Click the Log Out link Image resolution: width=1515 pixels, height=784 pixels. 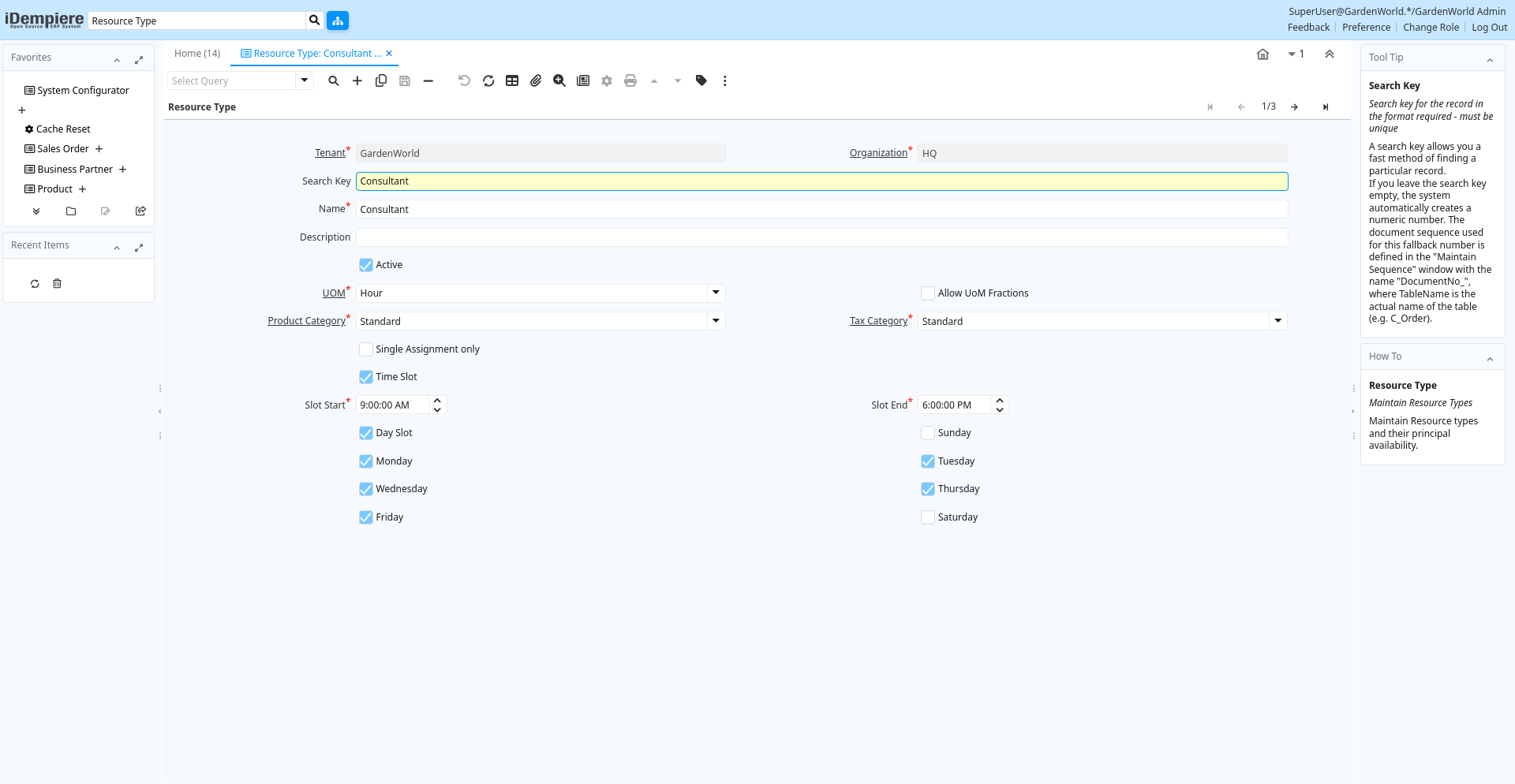[1489, 28]
